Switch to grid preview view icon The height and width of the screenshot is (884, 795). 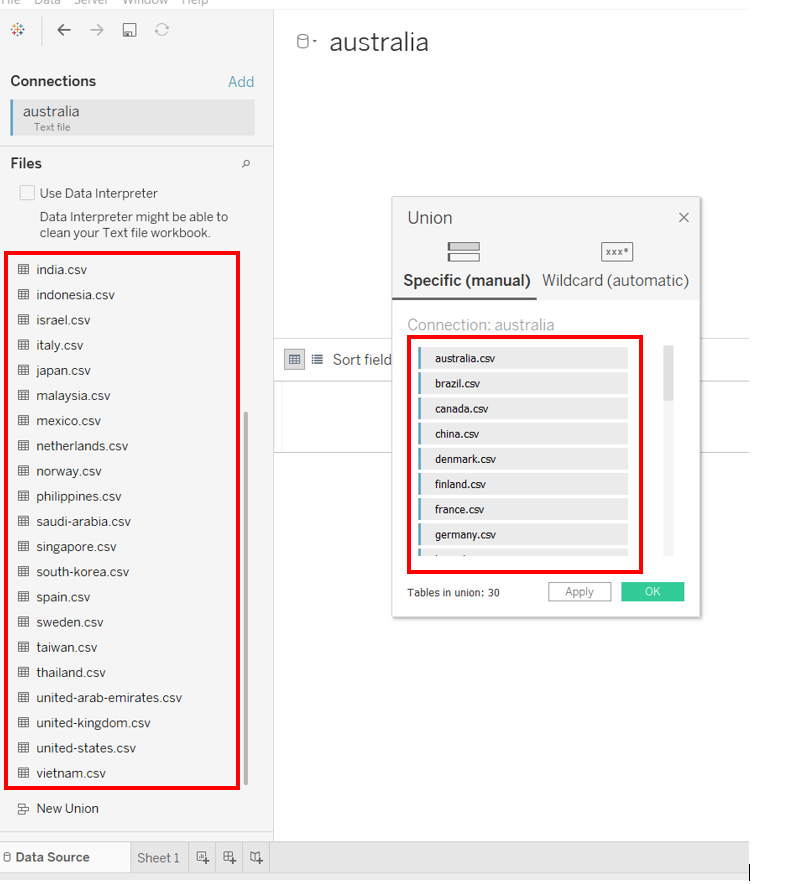click(294, 359)
